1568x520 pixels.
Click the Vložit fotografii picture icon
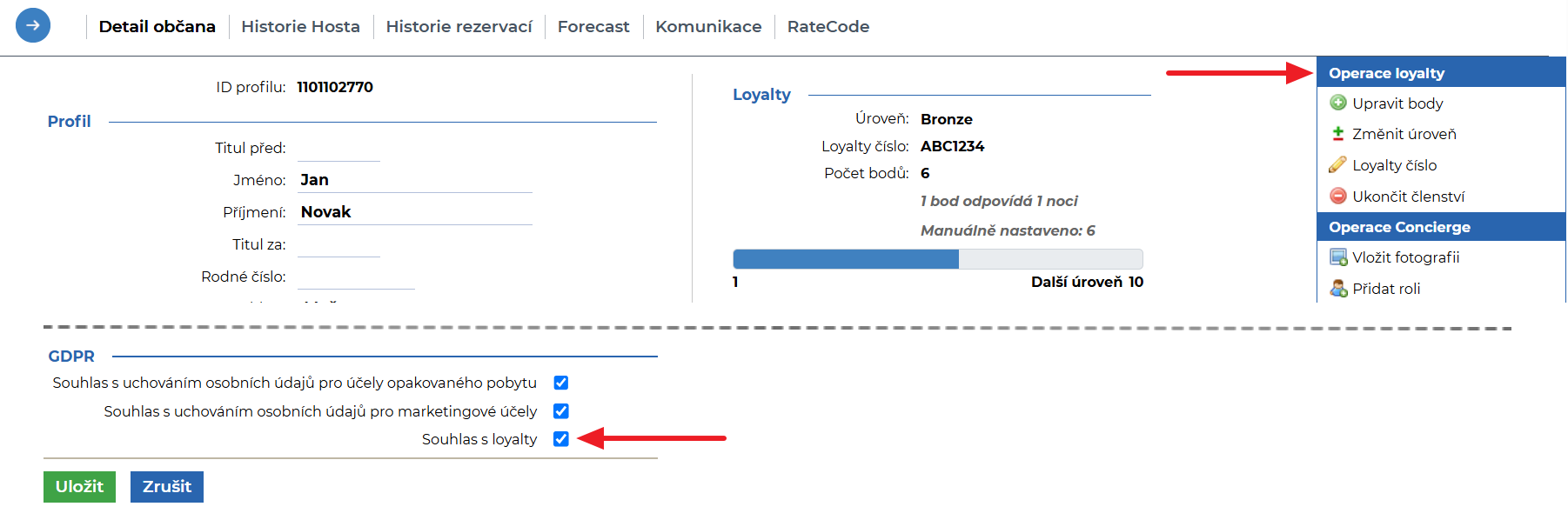click(1338, 257)
